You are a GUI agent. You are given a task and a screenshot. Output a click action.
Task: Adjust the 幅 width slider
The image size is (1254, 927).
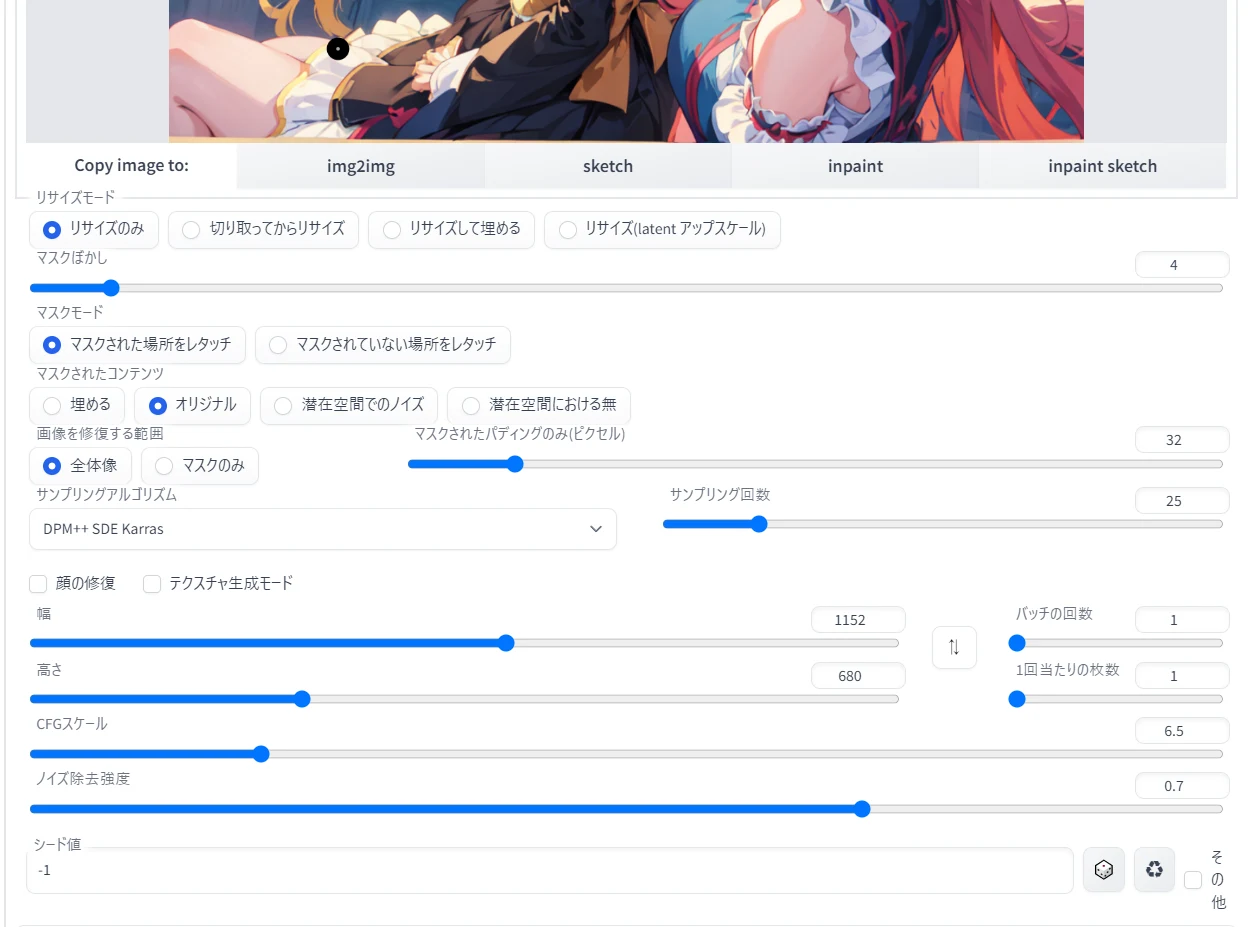(464, 643)
